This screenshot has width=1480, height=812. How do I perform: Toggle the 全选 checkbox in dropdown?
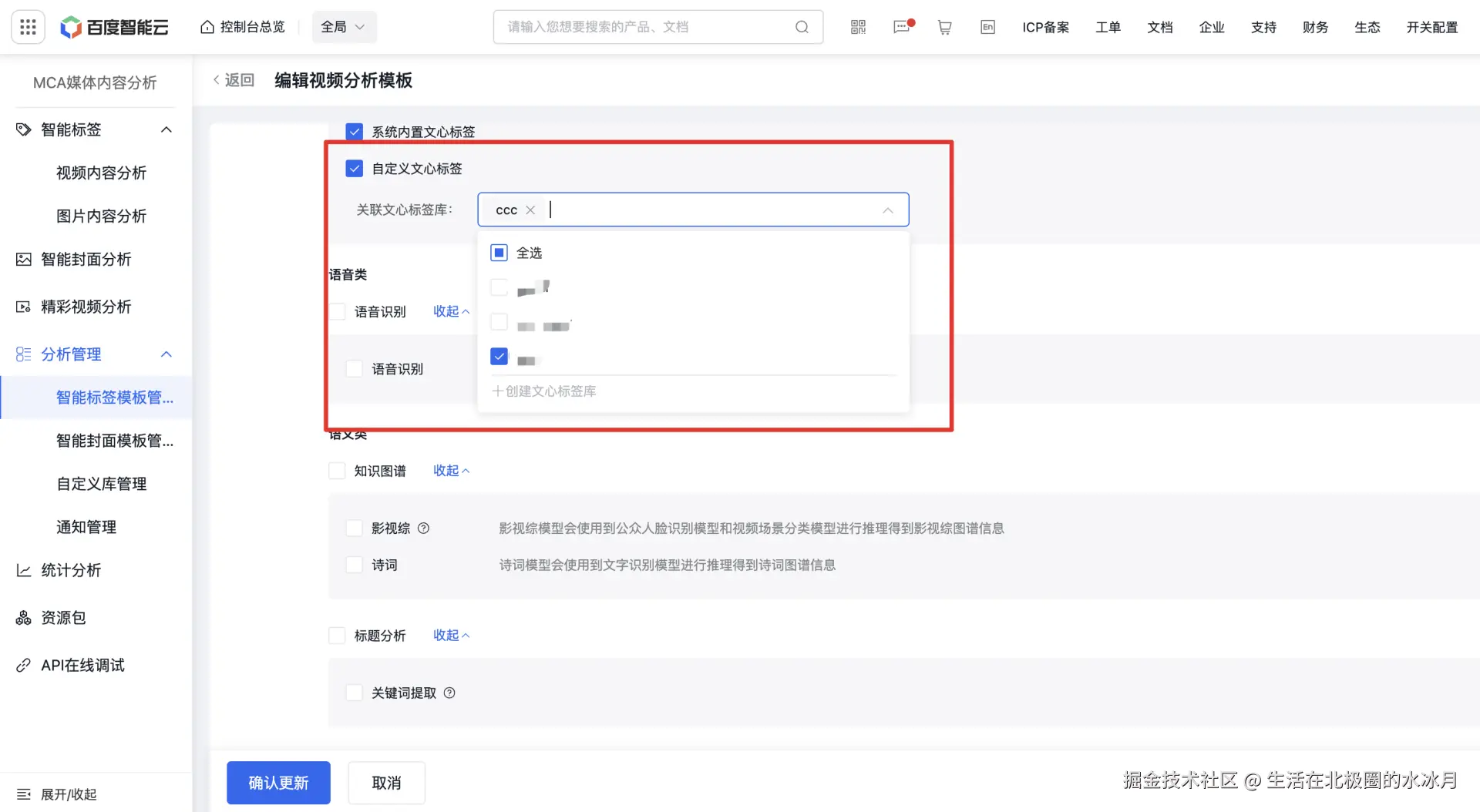(499, 253)
